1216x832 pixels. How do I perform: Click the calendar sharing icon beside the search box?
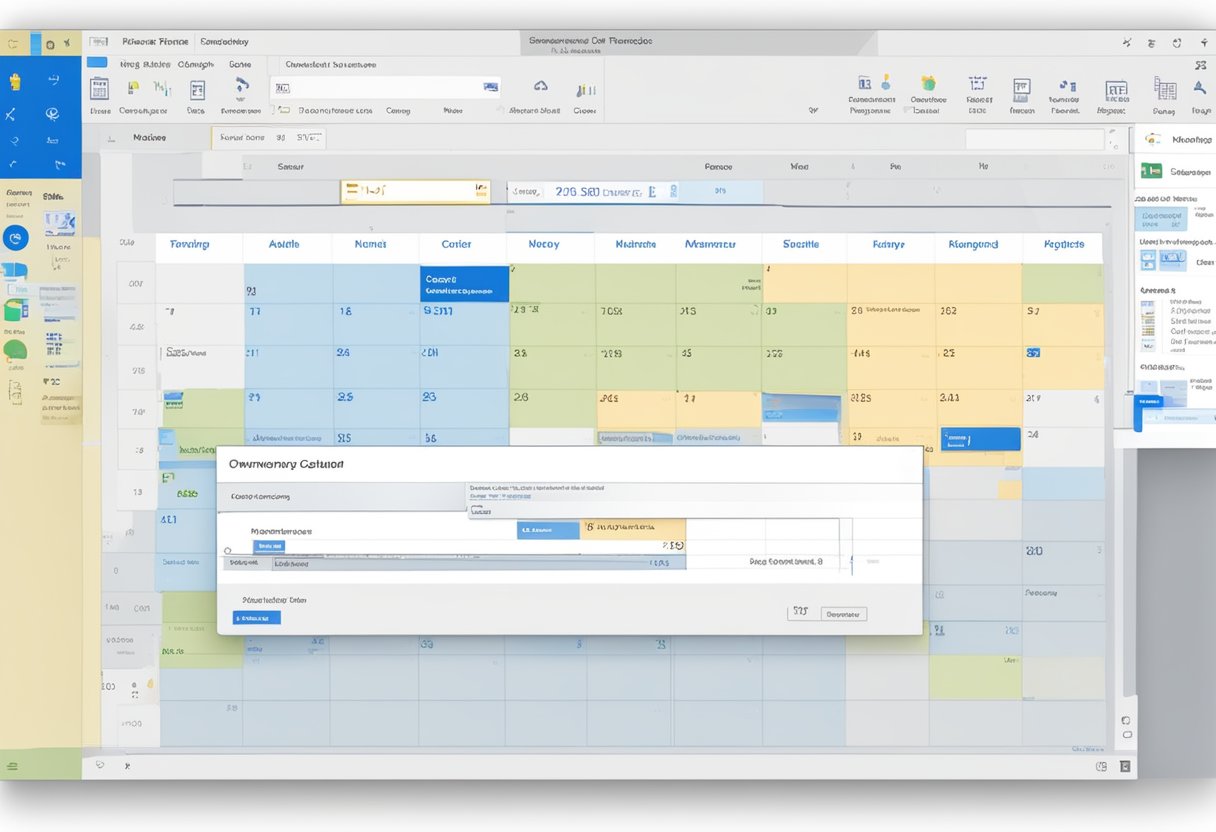coord(490,88)
